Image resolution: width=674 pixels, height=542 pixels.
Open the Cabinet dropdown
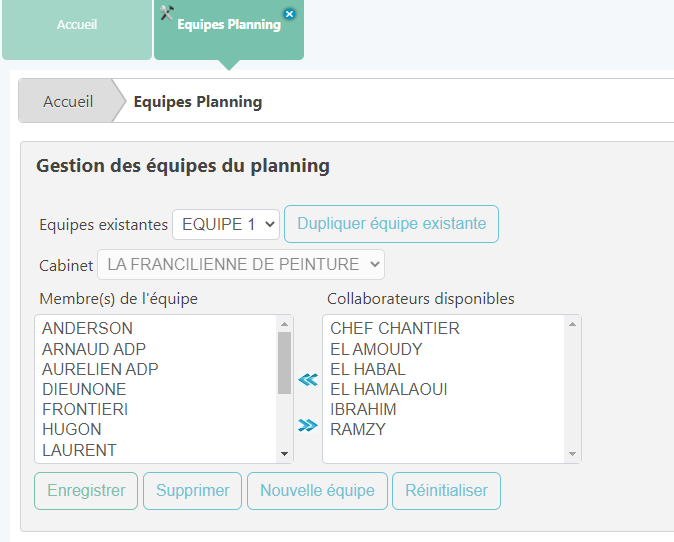(241, 265)
